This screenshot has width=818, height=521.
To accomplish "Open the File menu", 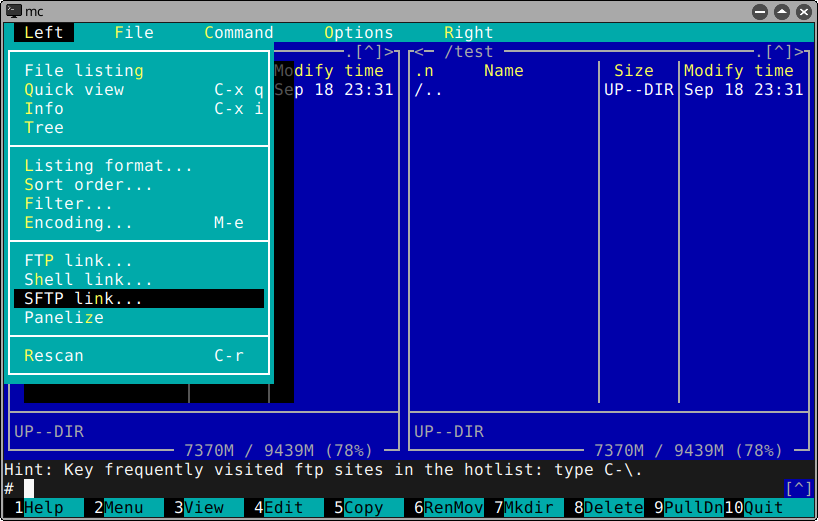I will pos(134,32).
